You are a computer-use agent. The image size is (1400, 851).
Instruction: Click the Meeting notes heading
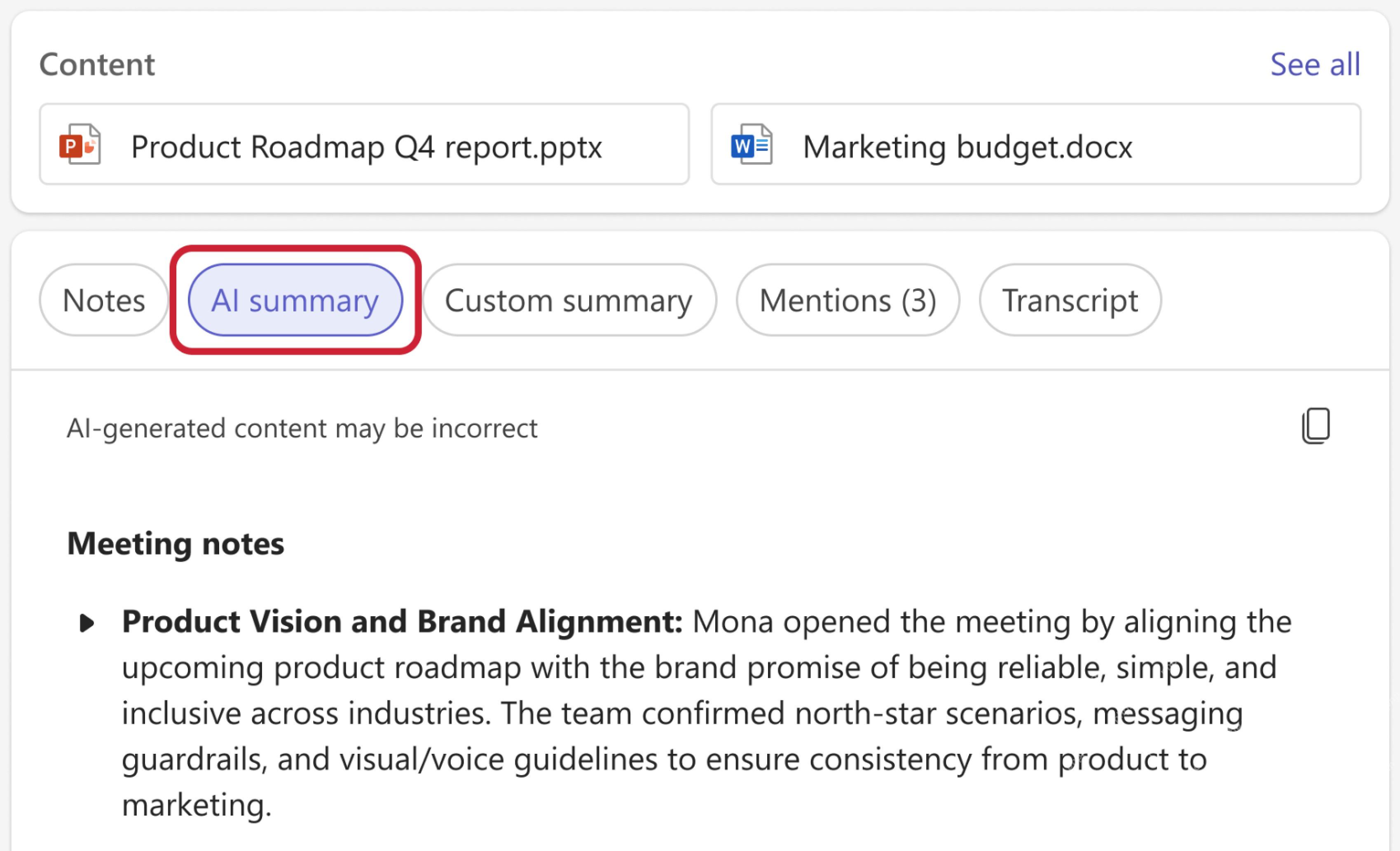(x=176, y=543)
